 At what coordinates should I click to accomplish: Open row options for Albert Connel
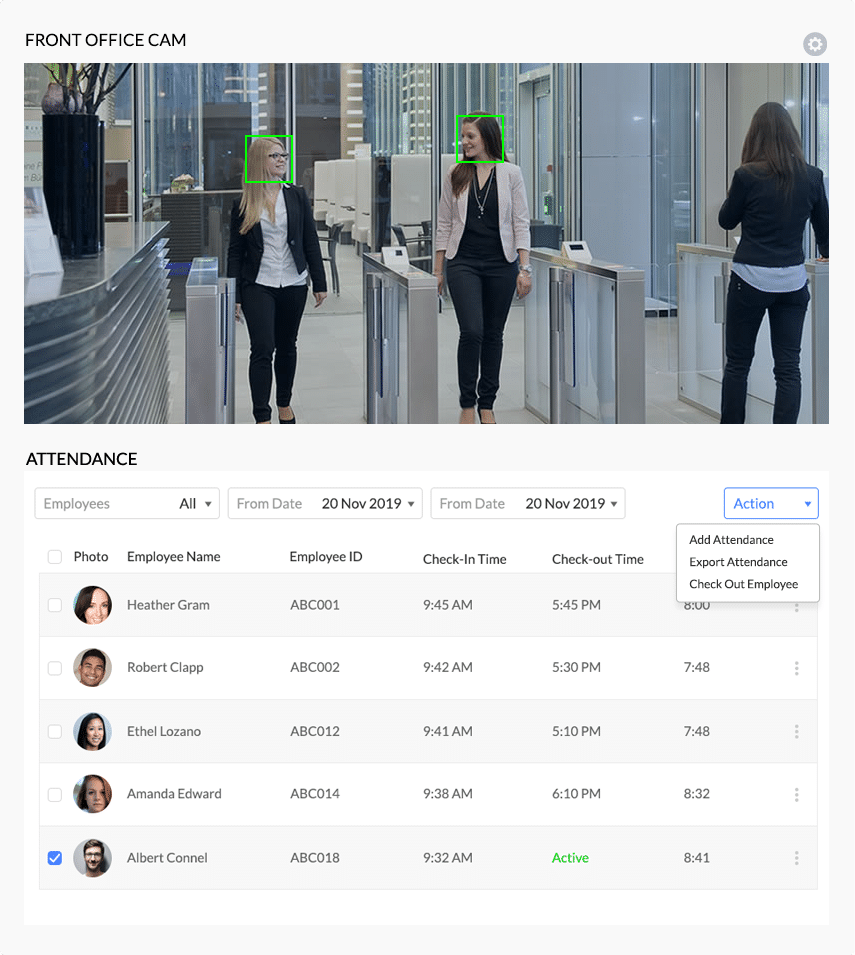coord(796,858)
